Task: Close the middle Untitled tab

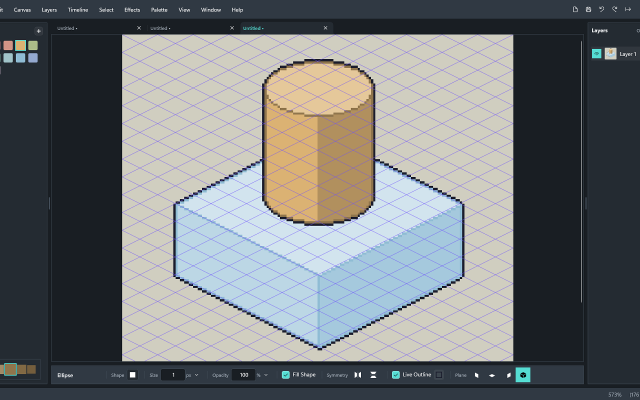Action: (232, 28)
